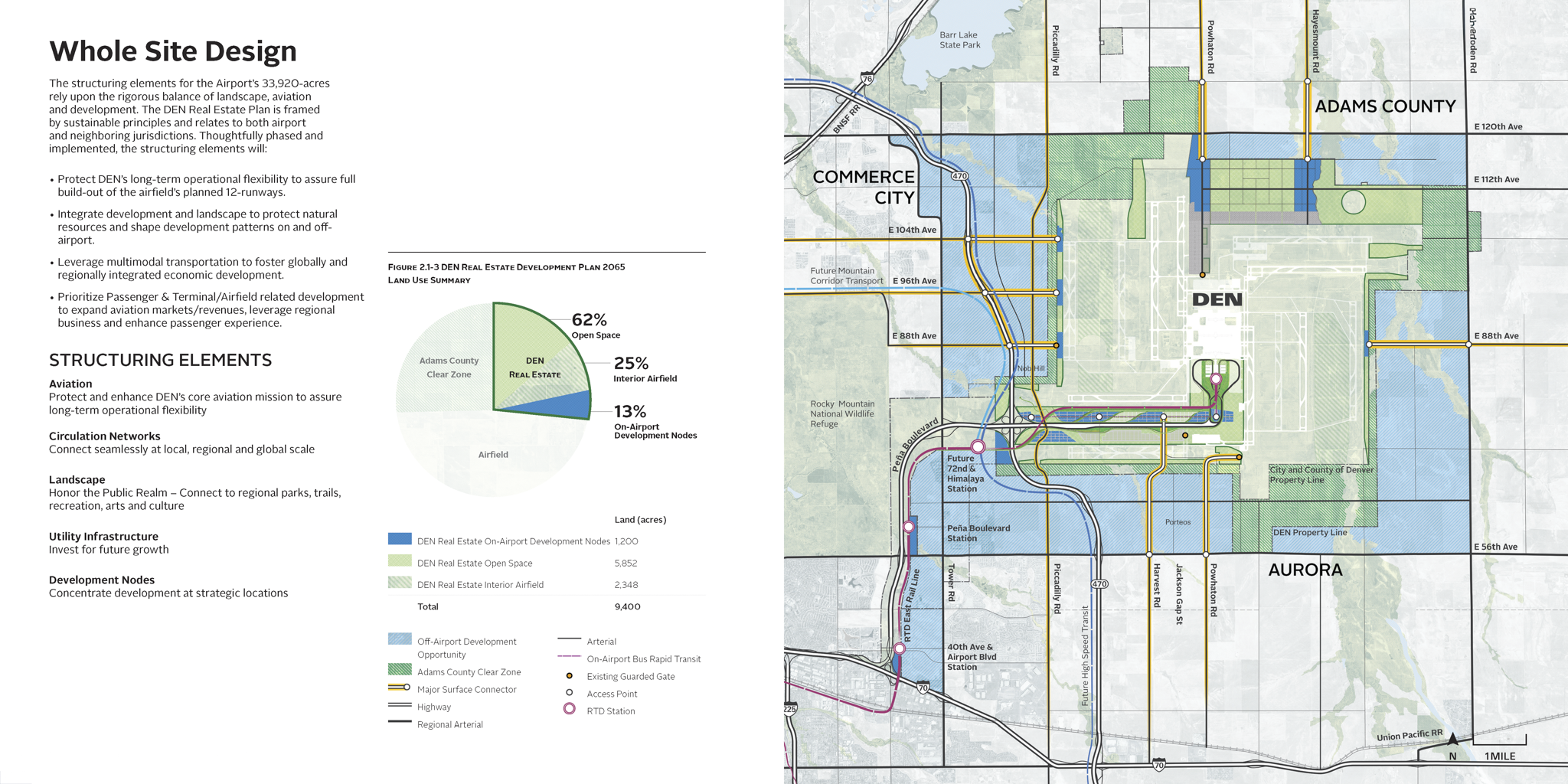Open the Barr Lake State Park area
Screen dimensions: 1568x784
tap(959, 40)
